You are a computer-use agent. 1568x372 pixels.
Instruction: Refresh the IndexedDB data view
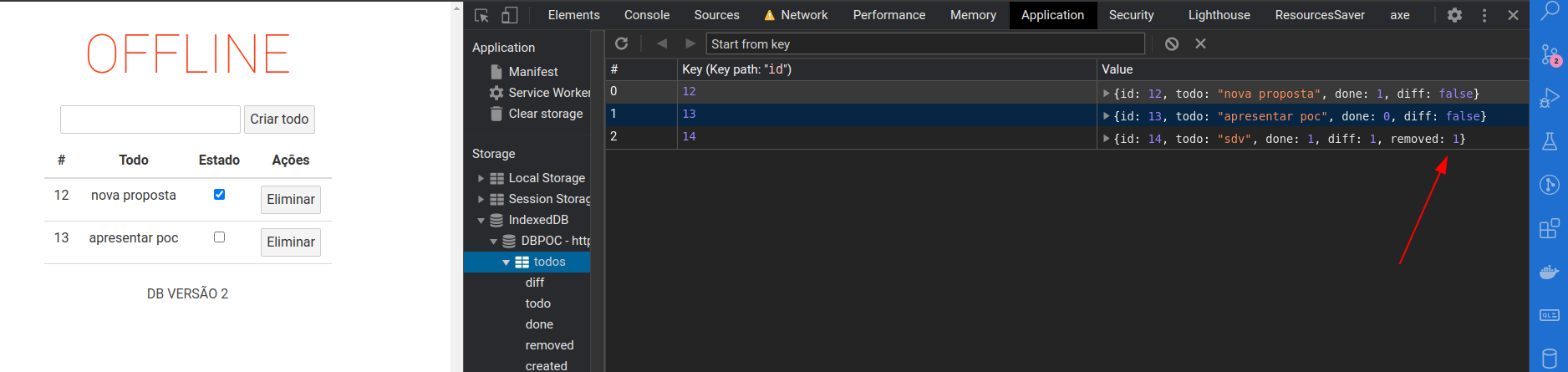pos(621,43)
